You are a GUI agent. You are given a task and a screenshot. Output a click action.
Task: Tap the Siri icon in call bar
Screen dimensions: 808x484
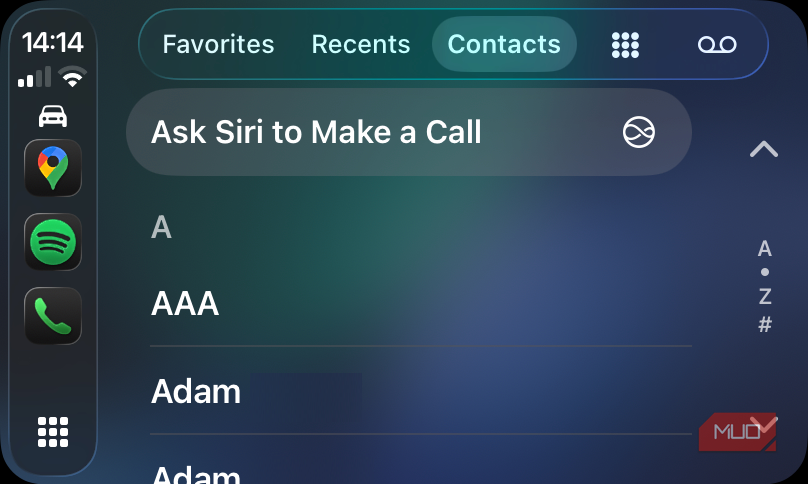pyautogui.click(x=639, y=132)
